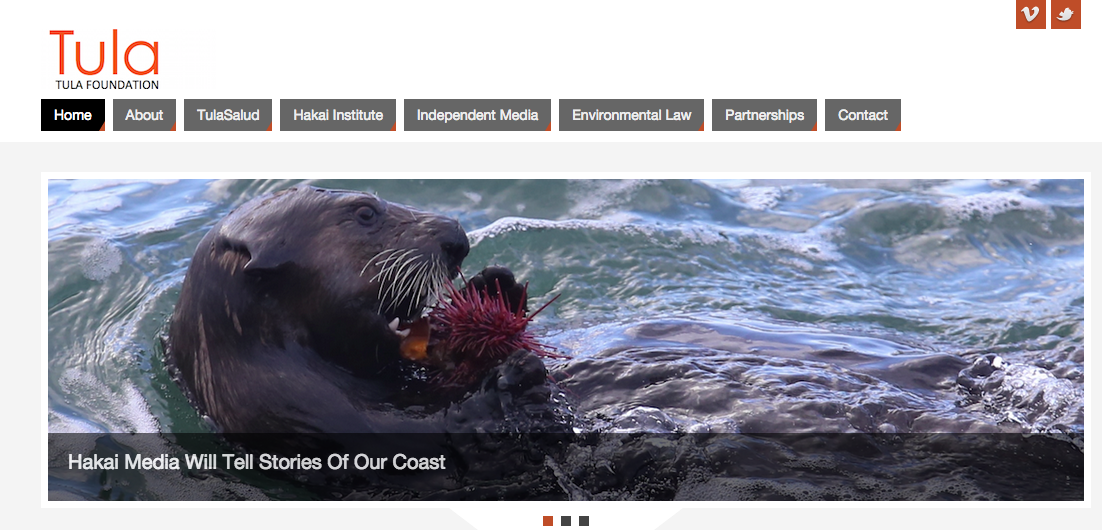This screenshot has height=530, width=1102.
Task: Switch to the second slide dot
Action: click(x=566, y=521)
